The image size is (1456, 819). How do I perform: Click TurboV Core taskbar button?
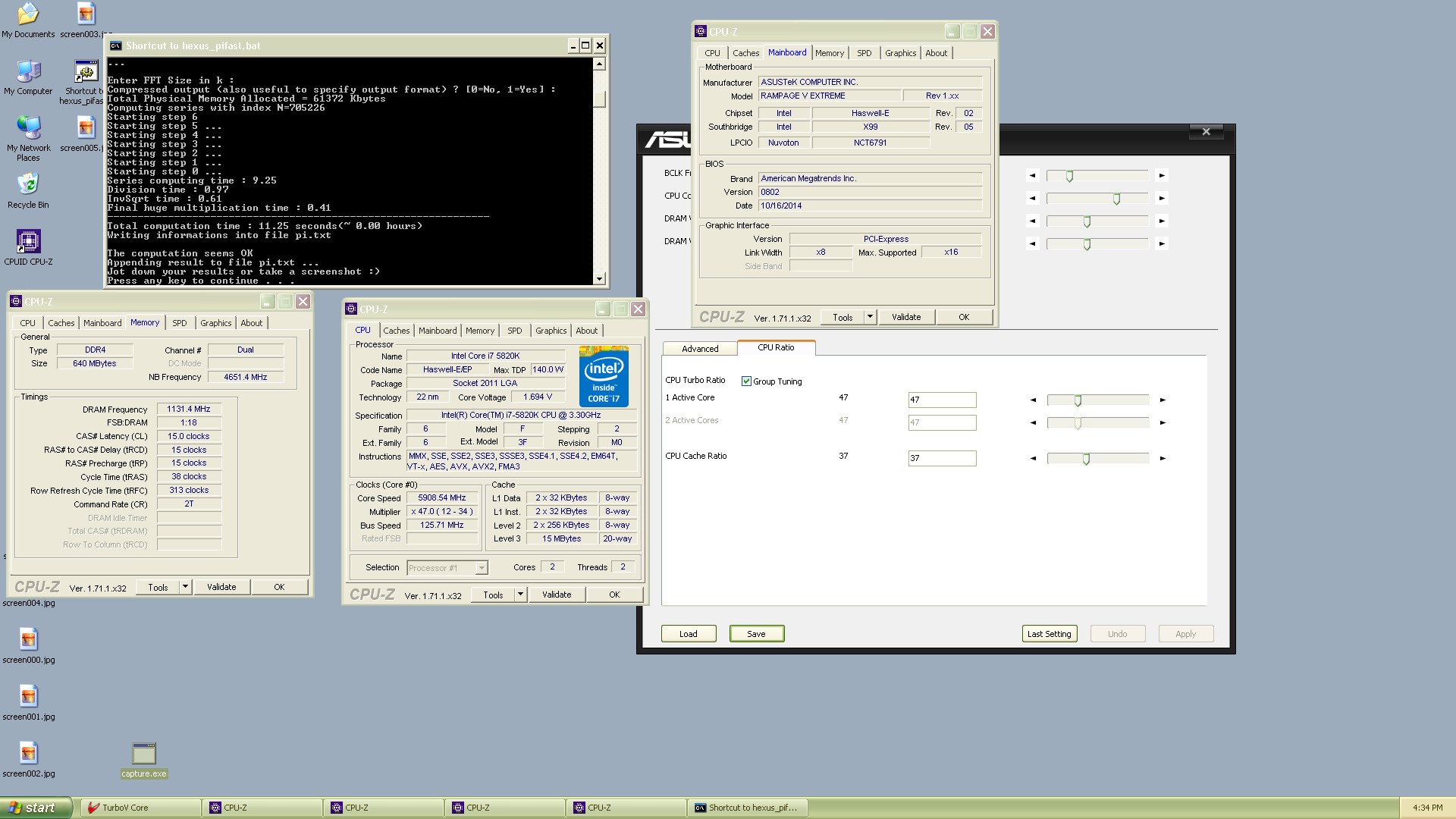[140, 808]
